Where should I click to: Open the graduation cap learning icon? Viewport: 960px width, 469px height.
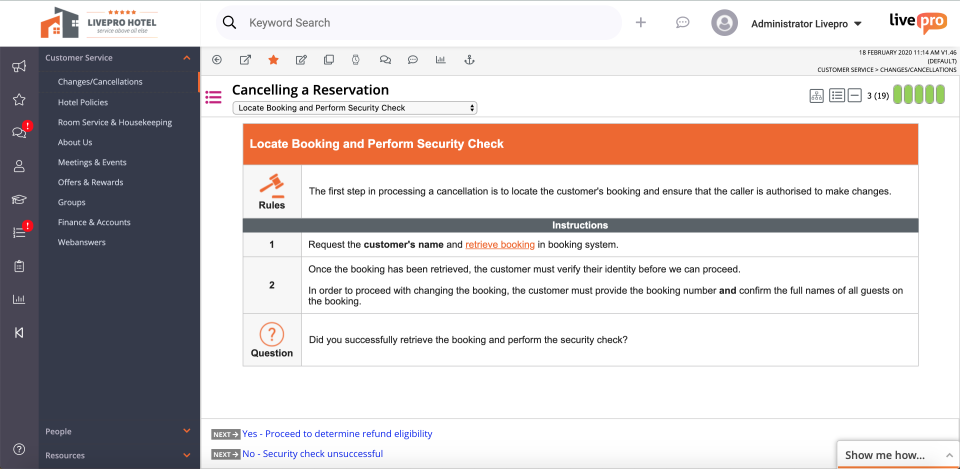click(19, 199)
